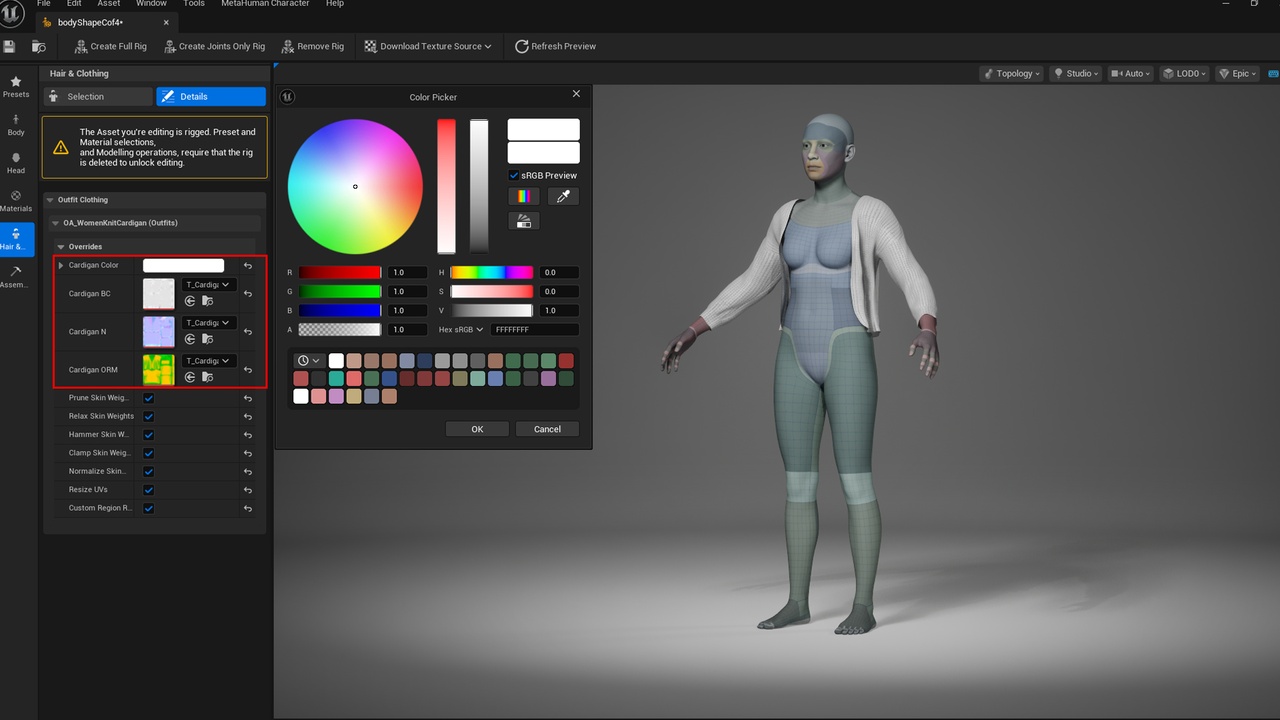Image resolution: width=1280 pixels, height=720 pixels.
Task: Toggle Clamp Skin Weights checkbox
Action: point(149,453)
